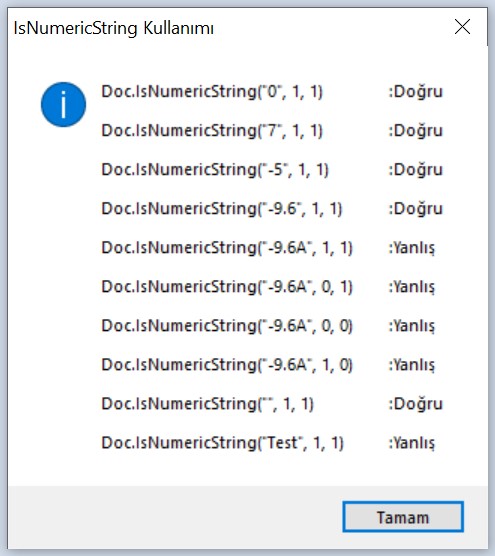The image size is (495, 556).
Task: Select the line IsNumericString("", 1, 1)
Action: point(208,404)
